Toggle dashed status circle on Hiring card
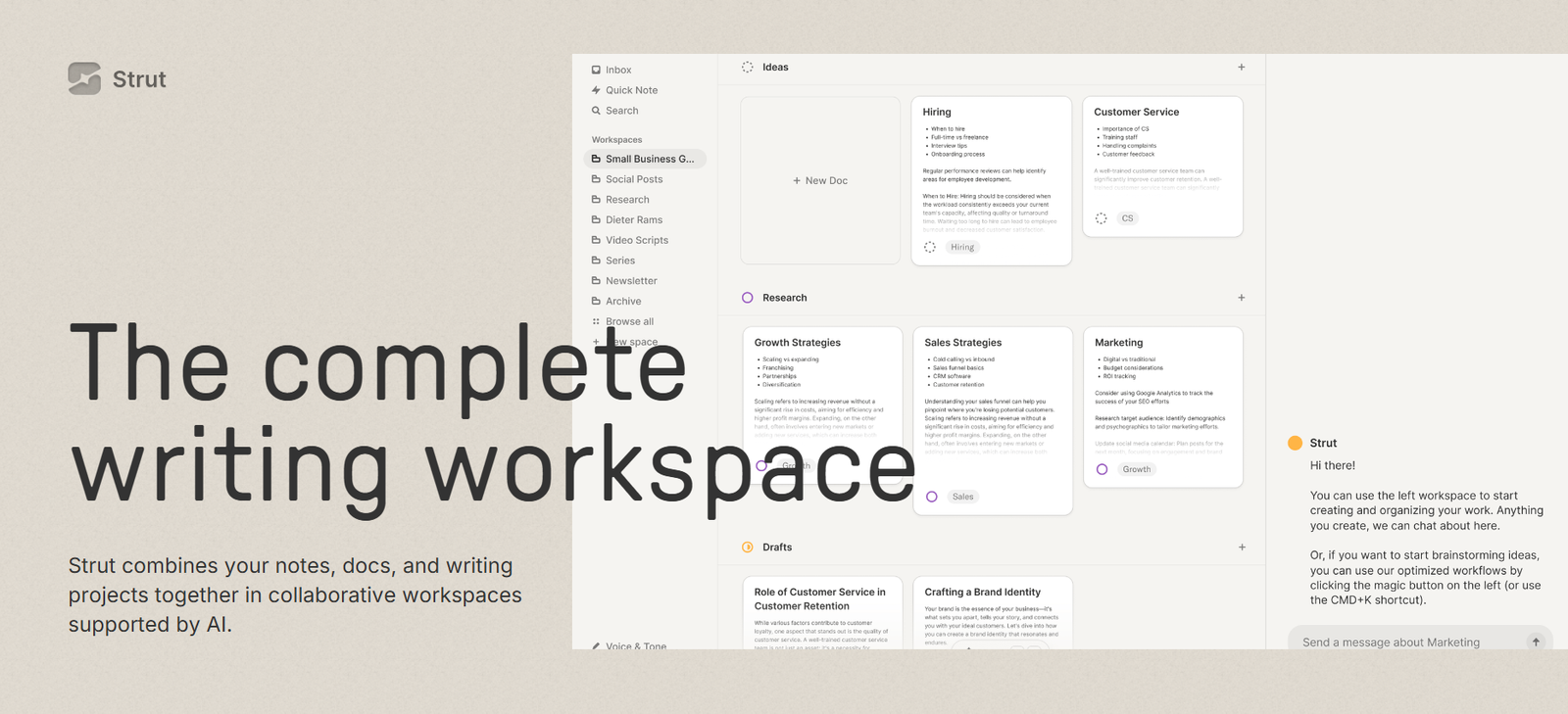1568x714 pixels. [930, 247]
